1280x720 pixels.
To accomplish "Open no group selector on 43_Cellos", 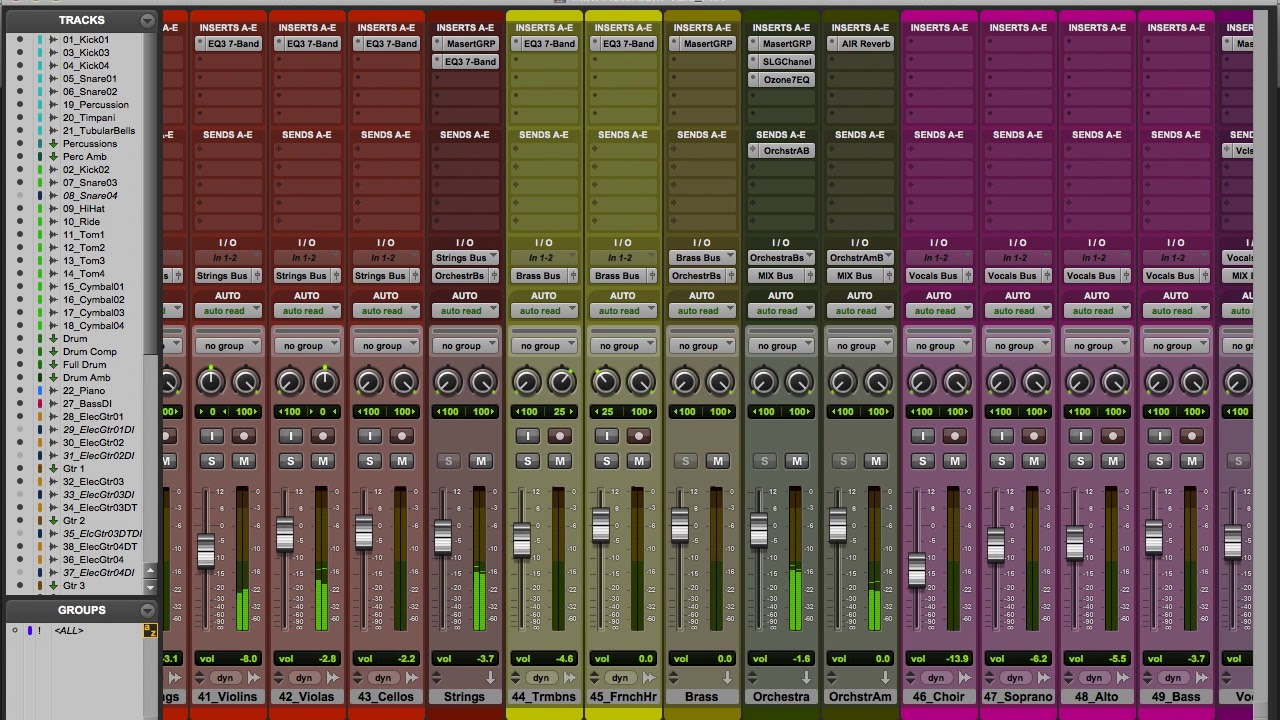I will tap(386, 346).
